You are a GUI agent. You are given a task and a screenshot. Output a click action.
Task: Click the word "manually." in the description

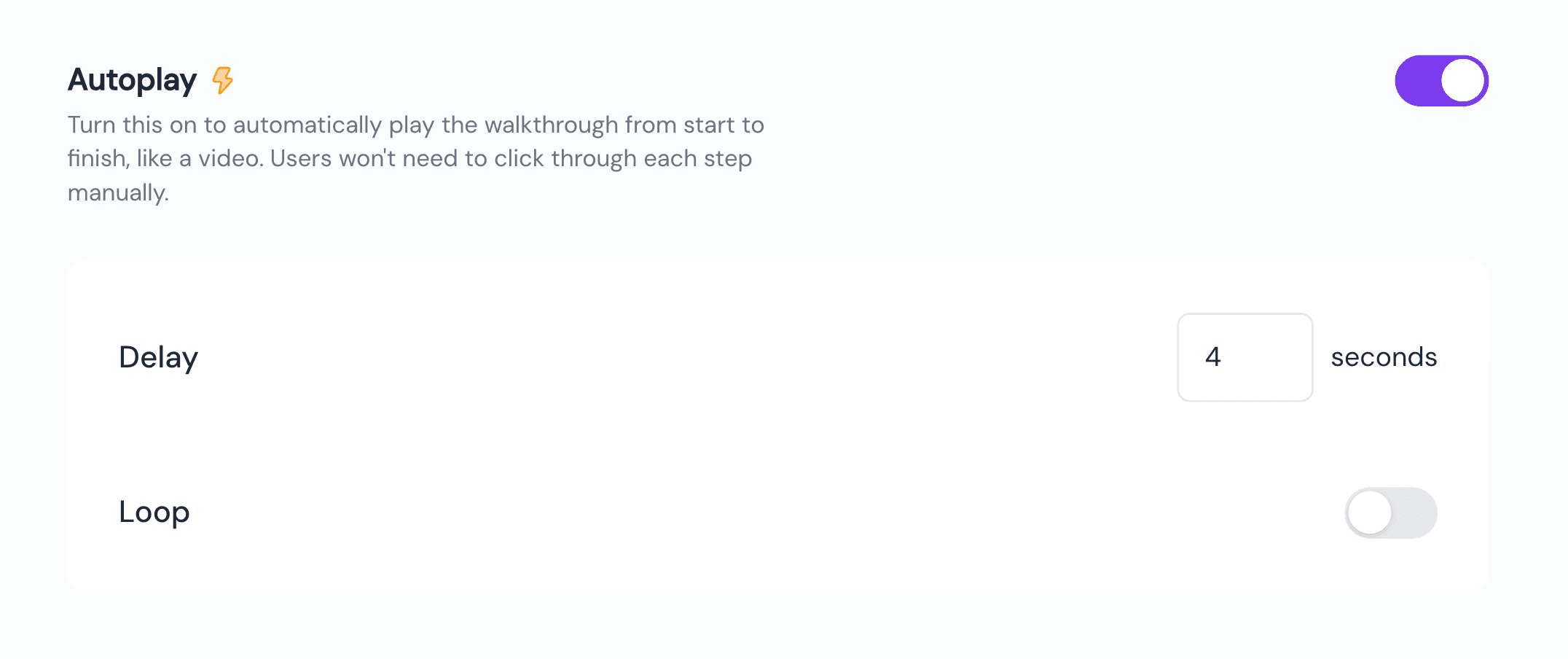click(118, 192)
